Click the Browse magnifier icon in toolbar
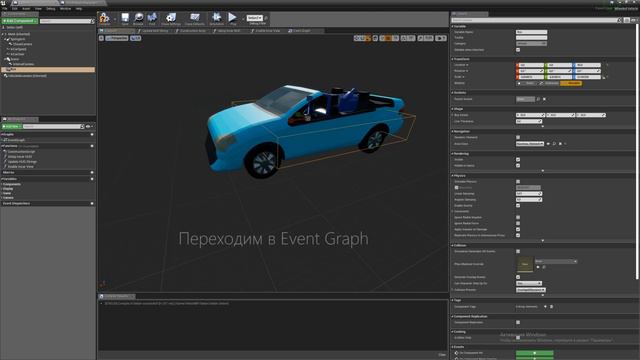Image resolution: width=640 pixels, height=360 pixels. click(138, 18)
